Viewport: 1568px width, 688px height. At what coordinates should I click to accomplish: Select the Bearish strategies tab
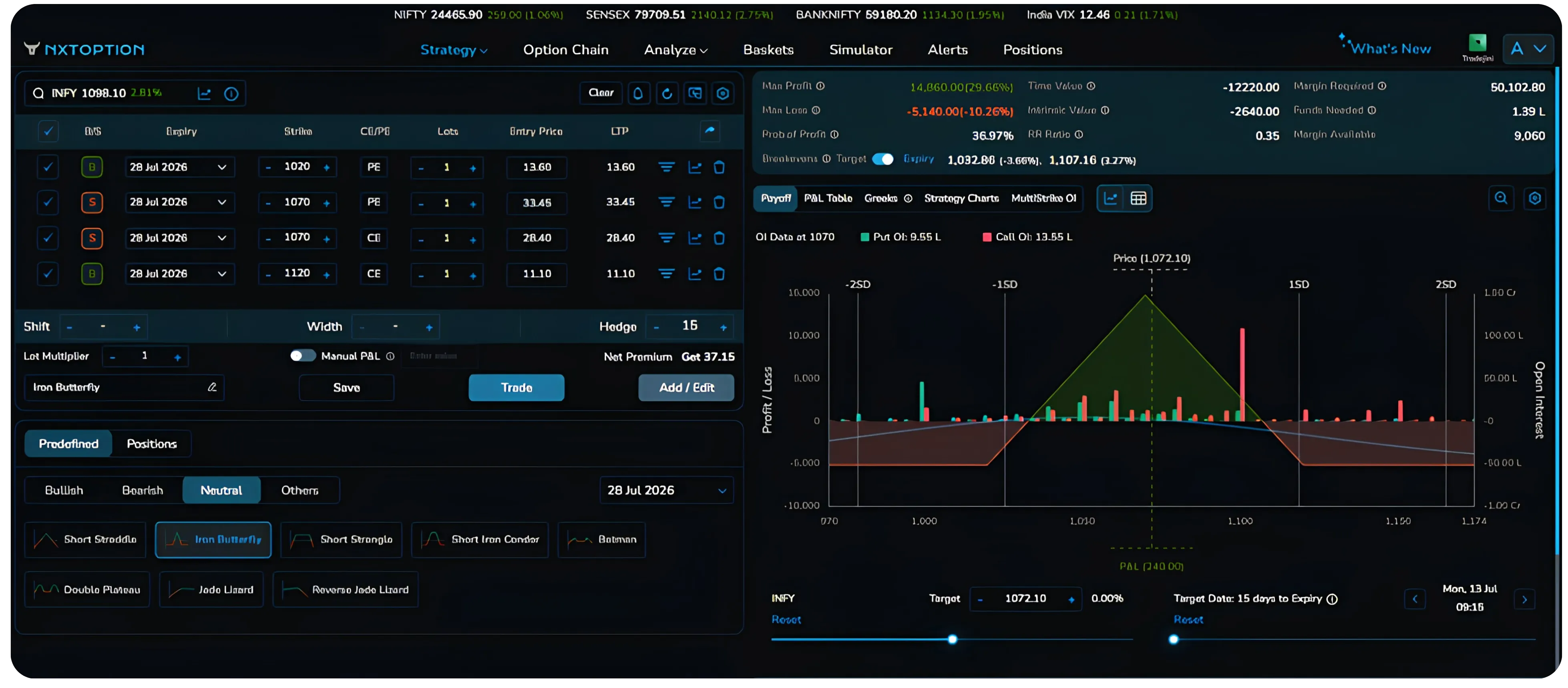(x=143, y=491)
